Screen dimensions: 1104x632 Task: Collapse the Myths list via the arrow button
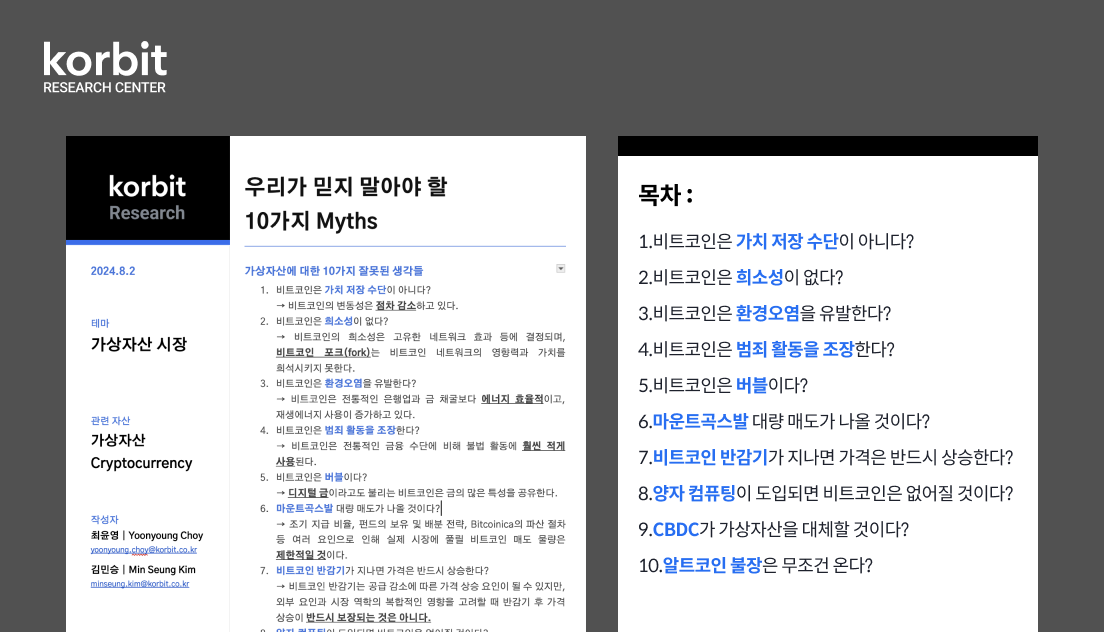pyautogui.click(x=560, y=268)
